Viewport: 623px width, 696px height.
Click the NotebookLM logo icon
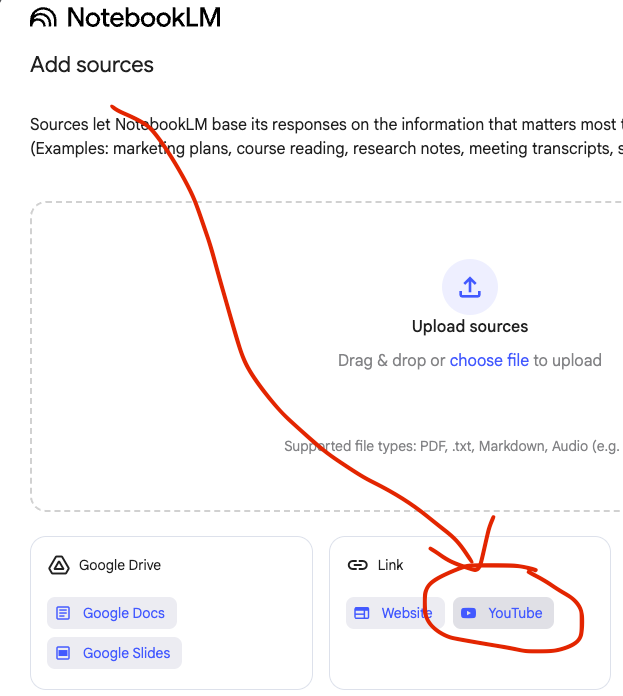(x=43, y=18)
